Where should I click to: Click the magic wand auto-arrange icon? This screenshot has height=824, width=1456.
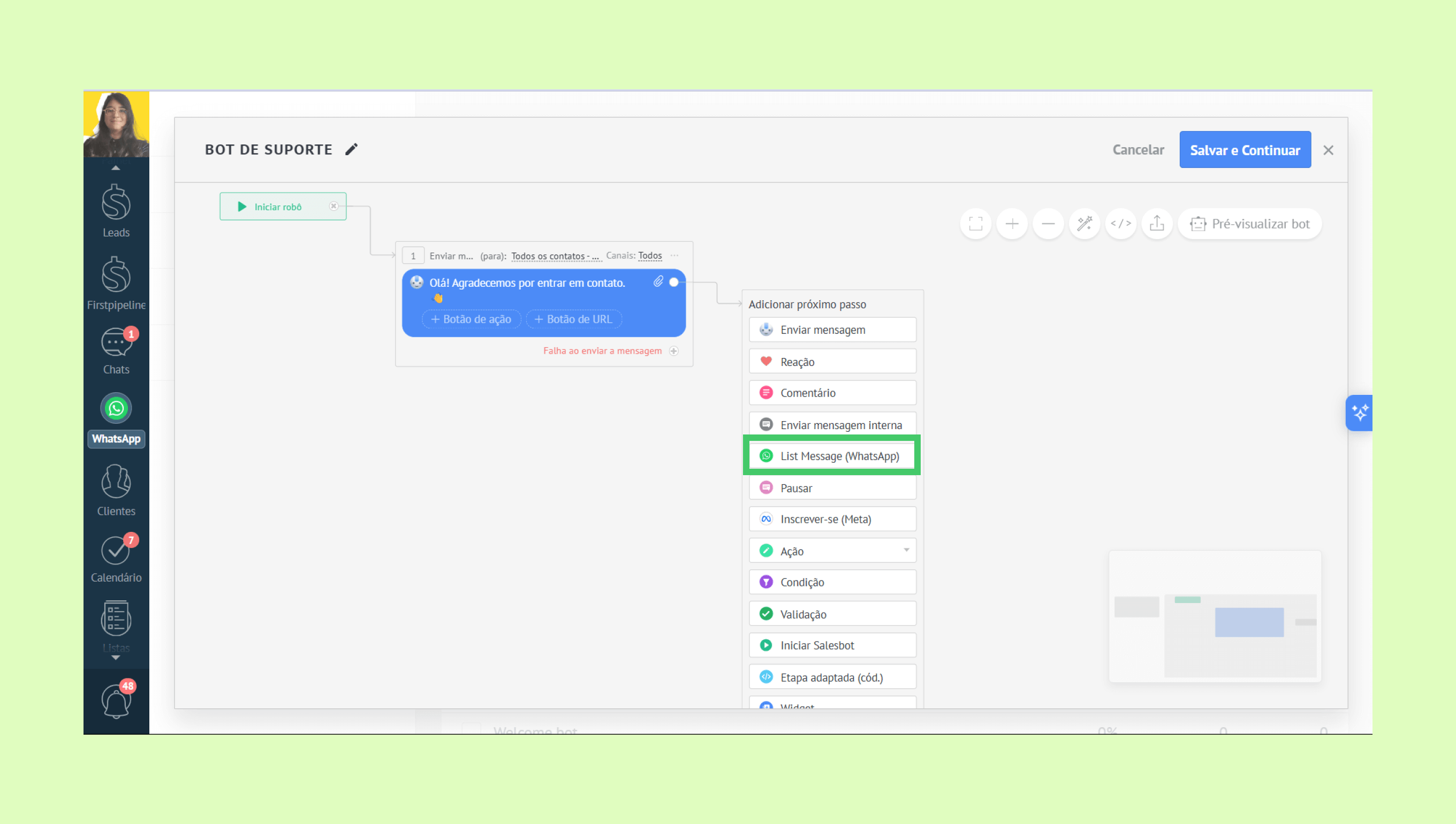[1084, 224]
